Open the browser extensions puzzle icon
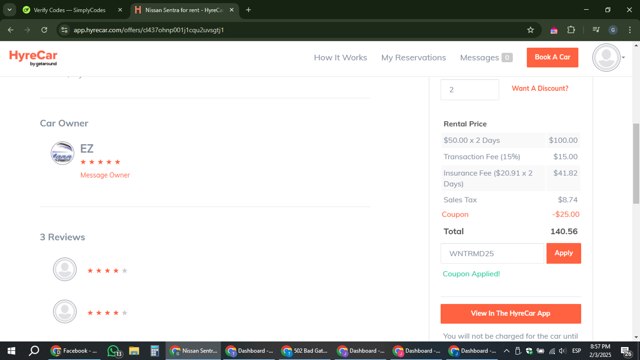This screenshot has width=640, height=360. tap(571, 30)
